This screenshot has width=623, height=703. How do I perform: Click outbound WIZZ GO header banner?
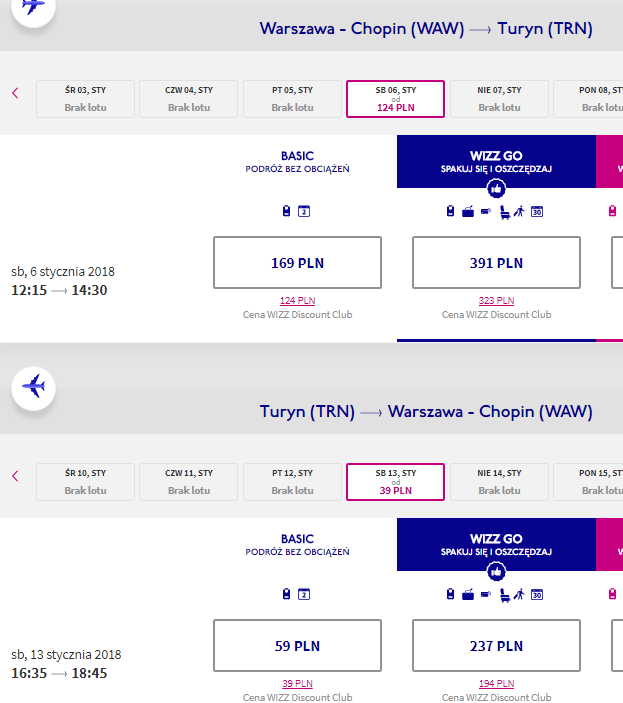tap(496, 161)
